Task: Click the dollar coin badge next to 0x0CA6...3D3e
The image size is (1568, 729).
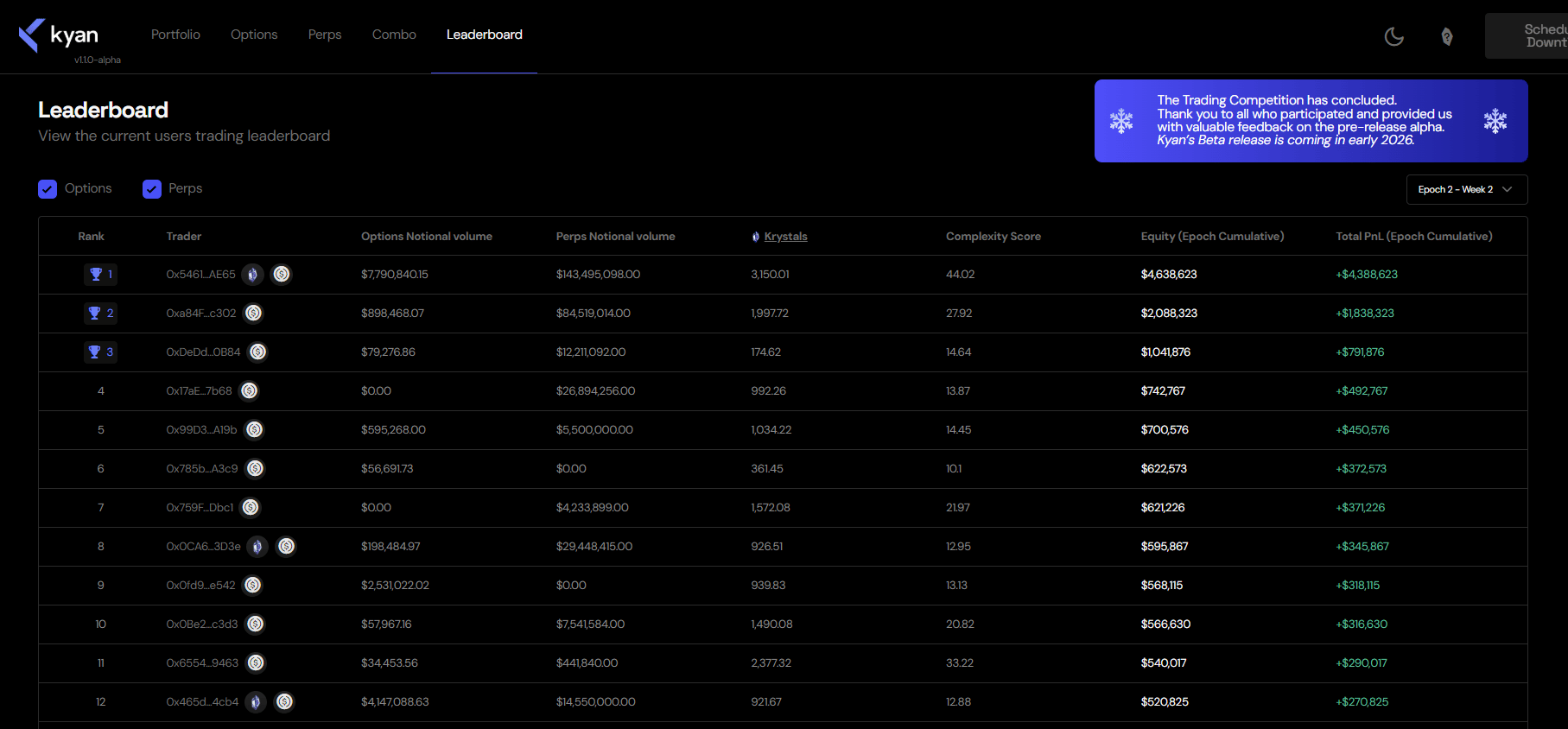Action: click(x=287, y=547)
